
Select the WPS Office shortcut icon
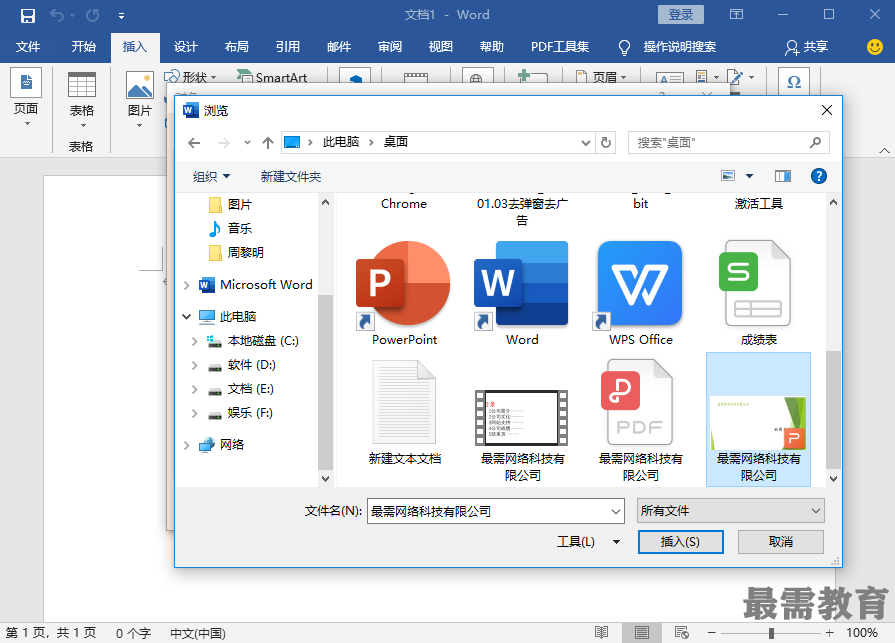coord(640,293)
